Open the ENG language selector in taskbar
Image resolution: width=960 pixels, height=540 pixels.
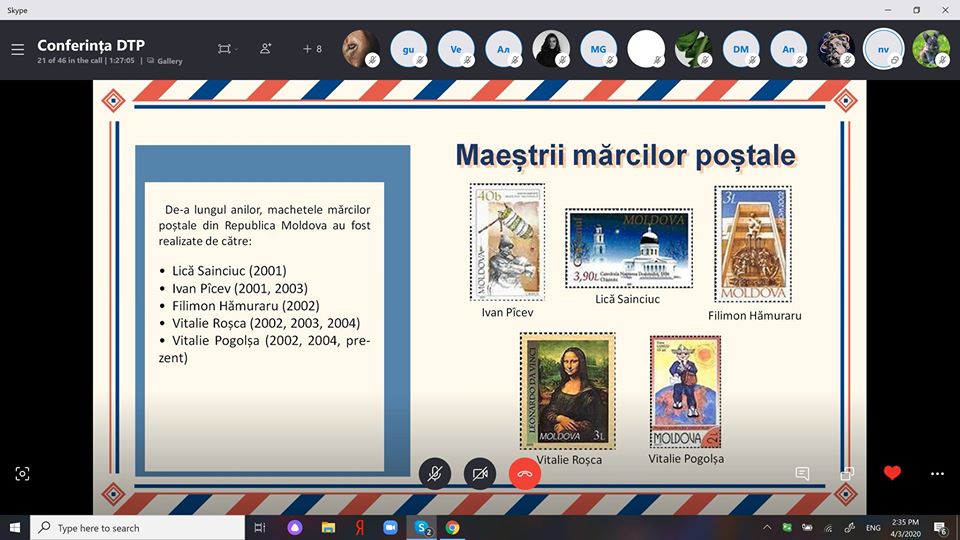[x=873, y=527]
